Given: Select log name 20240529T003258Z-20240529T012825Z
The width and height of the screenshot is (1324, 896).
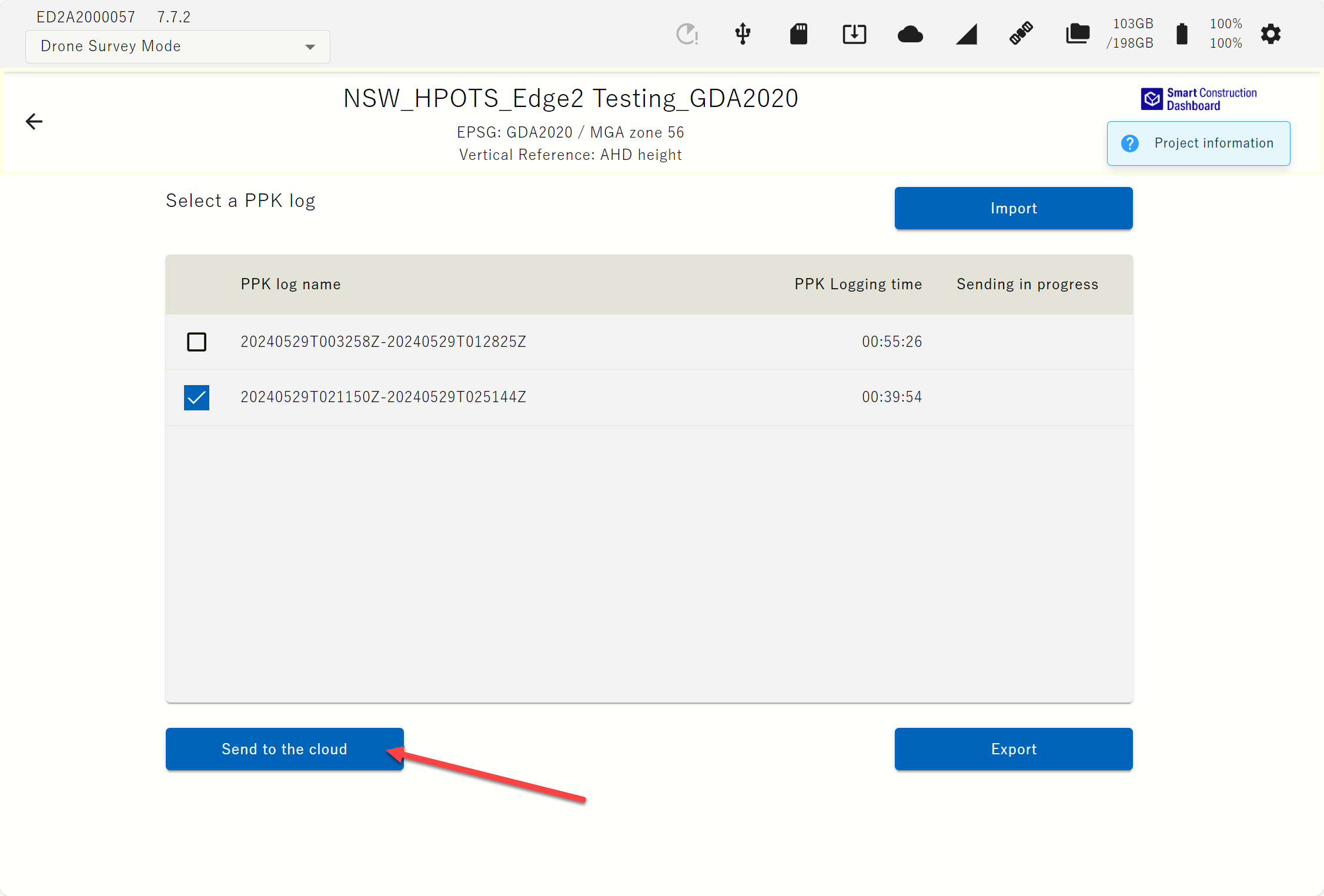Looking at the screenshot, I should point(383,342).
